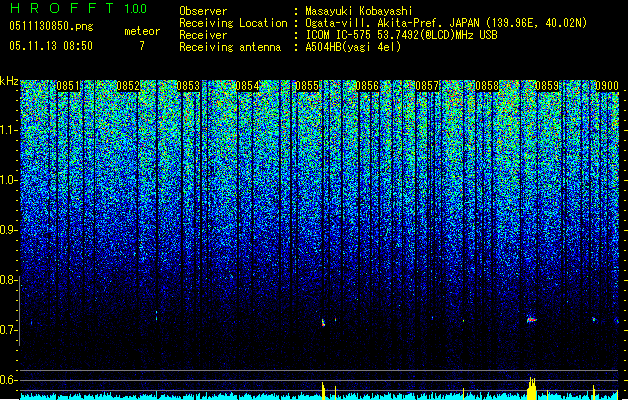Click the Receiver field label
This screenshot has height=400, width=629.
pyautogui.click(x=203, y=35)
